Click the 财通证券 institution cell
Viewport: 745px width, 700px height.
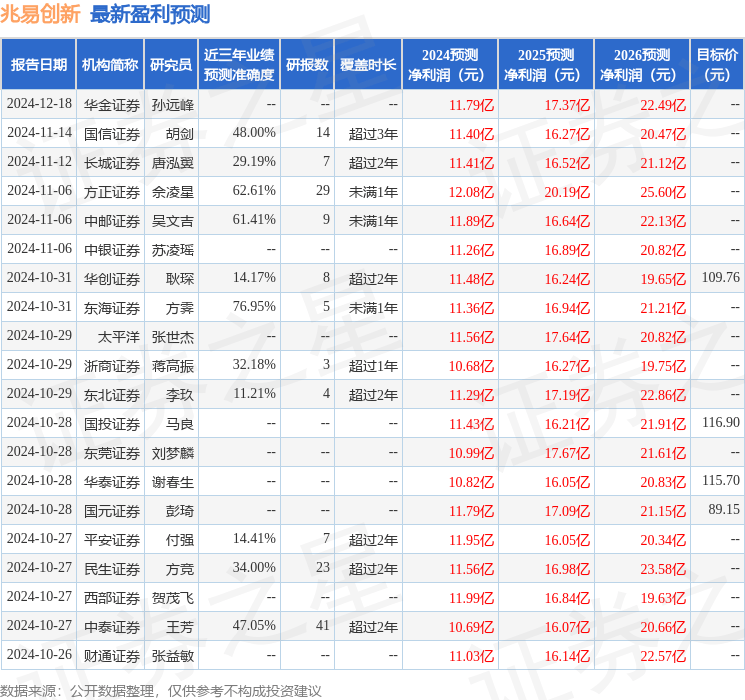point(112,656)
